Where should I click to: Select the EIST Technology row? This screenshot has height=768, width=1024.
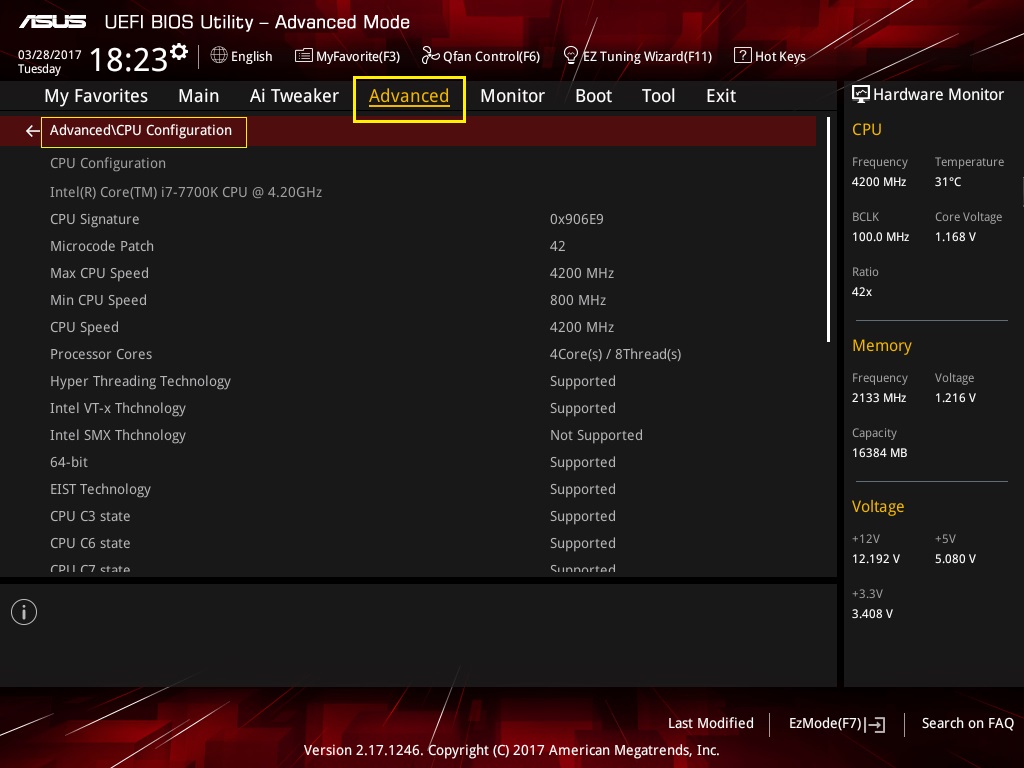click(x=408, y=489)
